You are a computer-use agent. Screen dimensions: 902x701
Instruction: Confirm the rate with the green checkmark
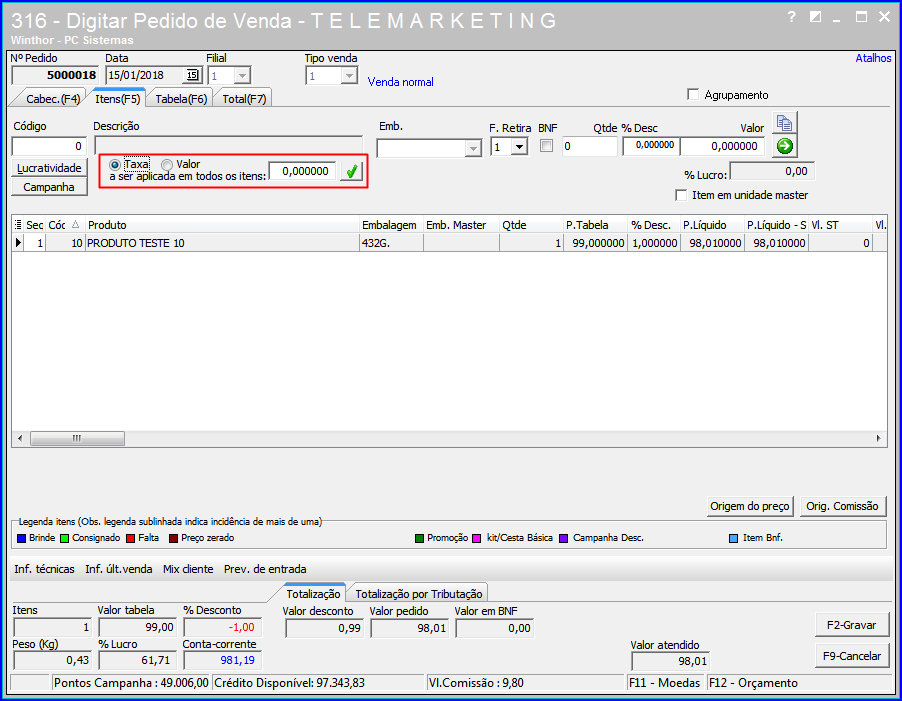pyautogui.click(x=351, y=171)
